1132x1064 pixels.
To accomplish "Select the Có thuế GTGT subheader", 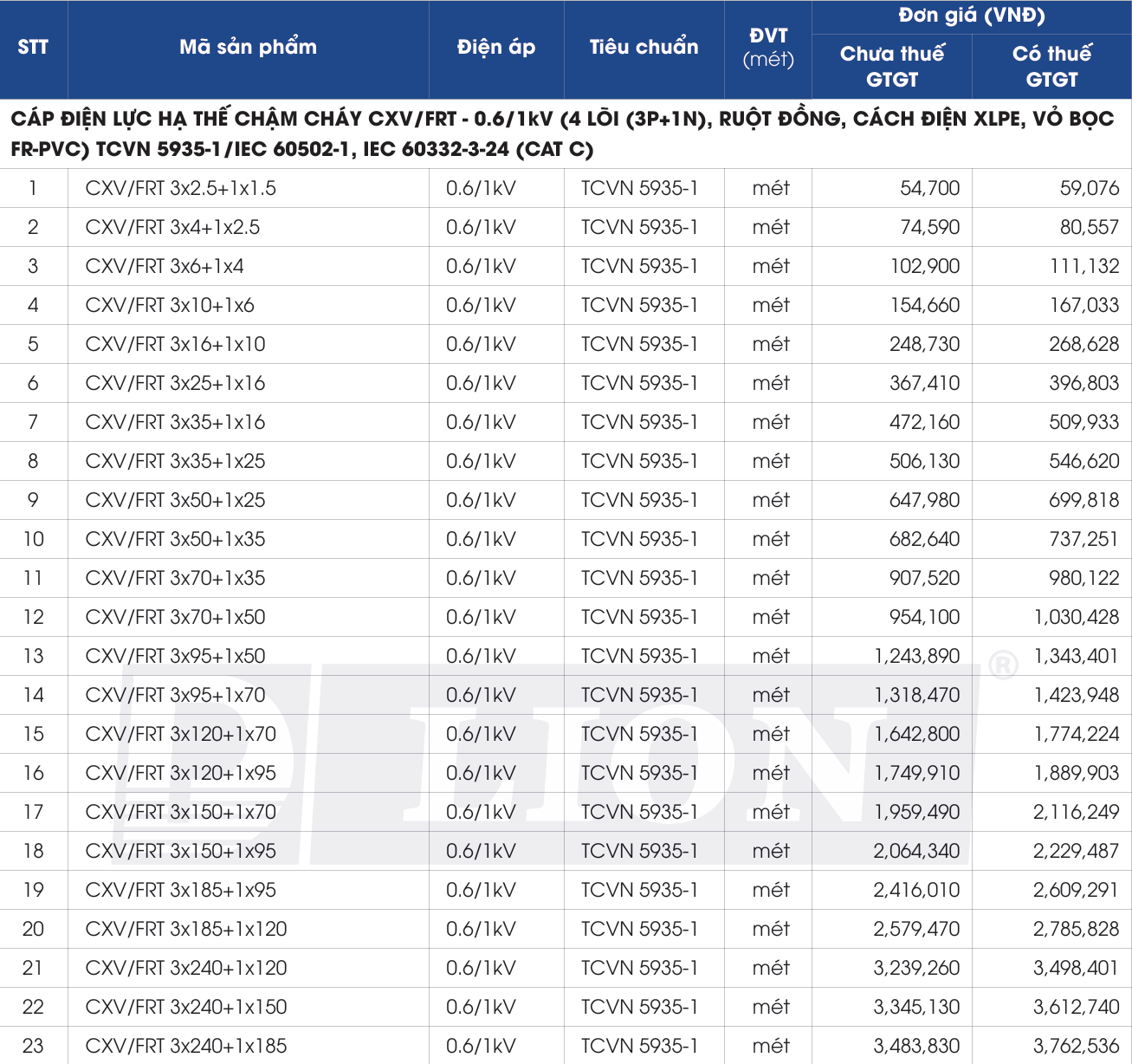I will pyautogui.click(x=1051, y=66).
